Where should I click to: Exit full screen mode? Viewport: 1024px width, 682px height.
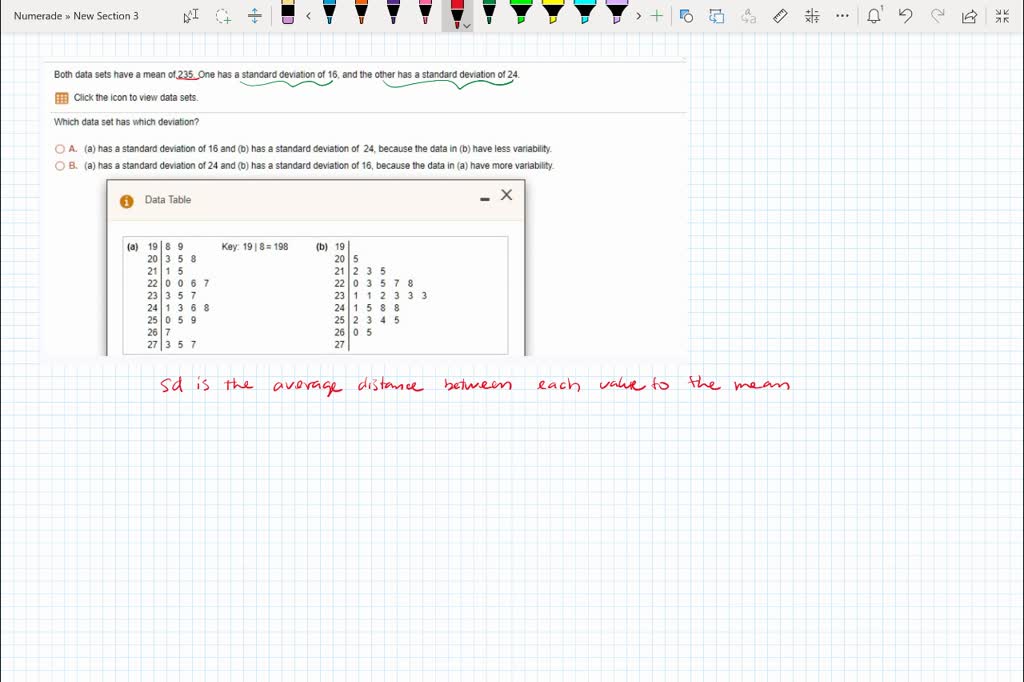tap(1002, 16)
